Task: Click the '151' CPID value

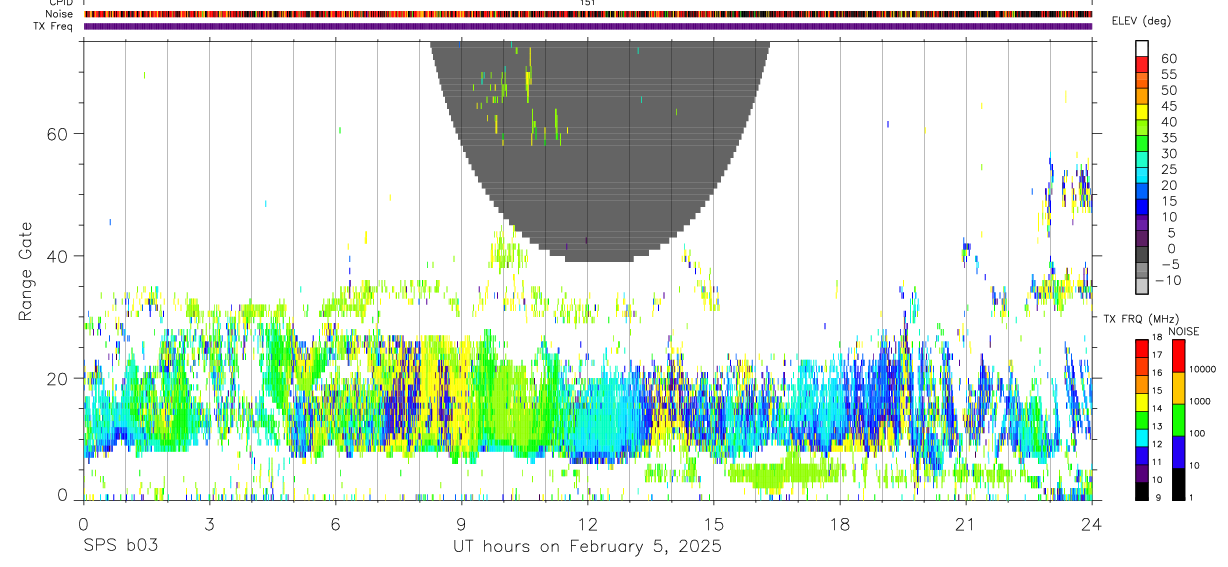Action: [588, 3]
